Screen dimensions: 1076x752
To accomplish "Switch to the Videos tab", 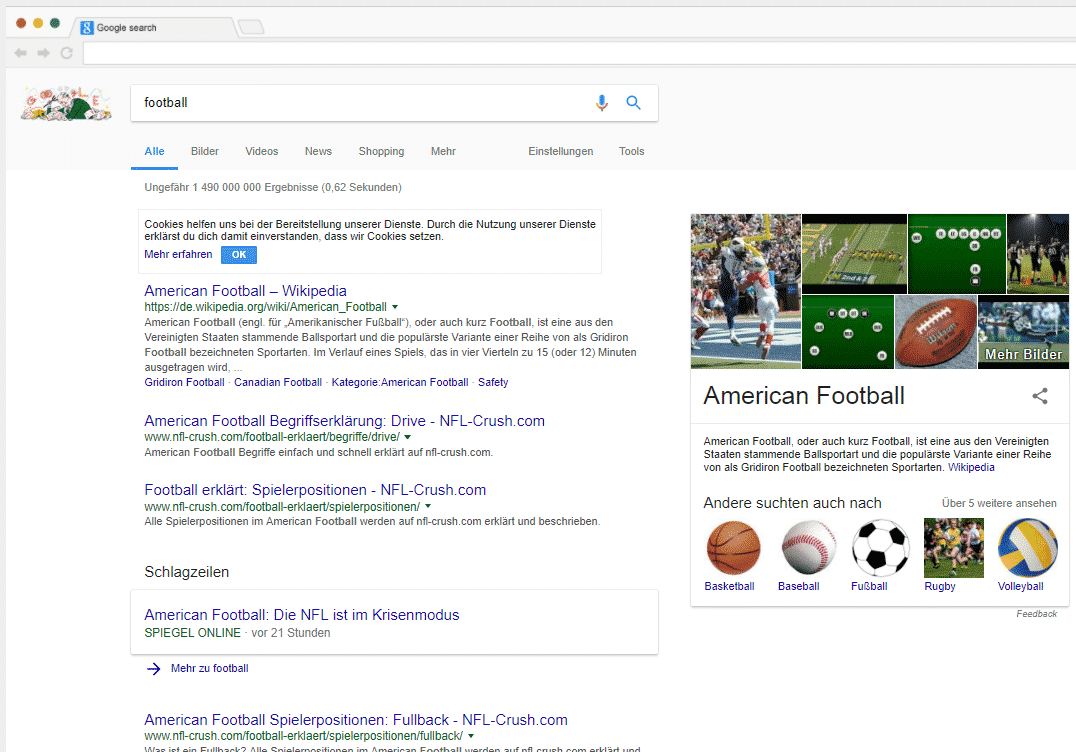I will pyautogui.click(x=261, y=151).
